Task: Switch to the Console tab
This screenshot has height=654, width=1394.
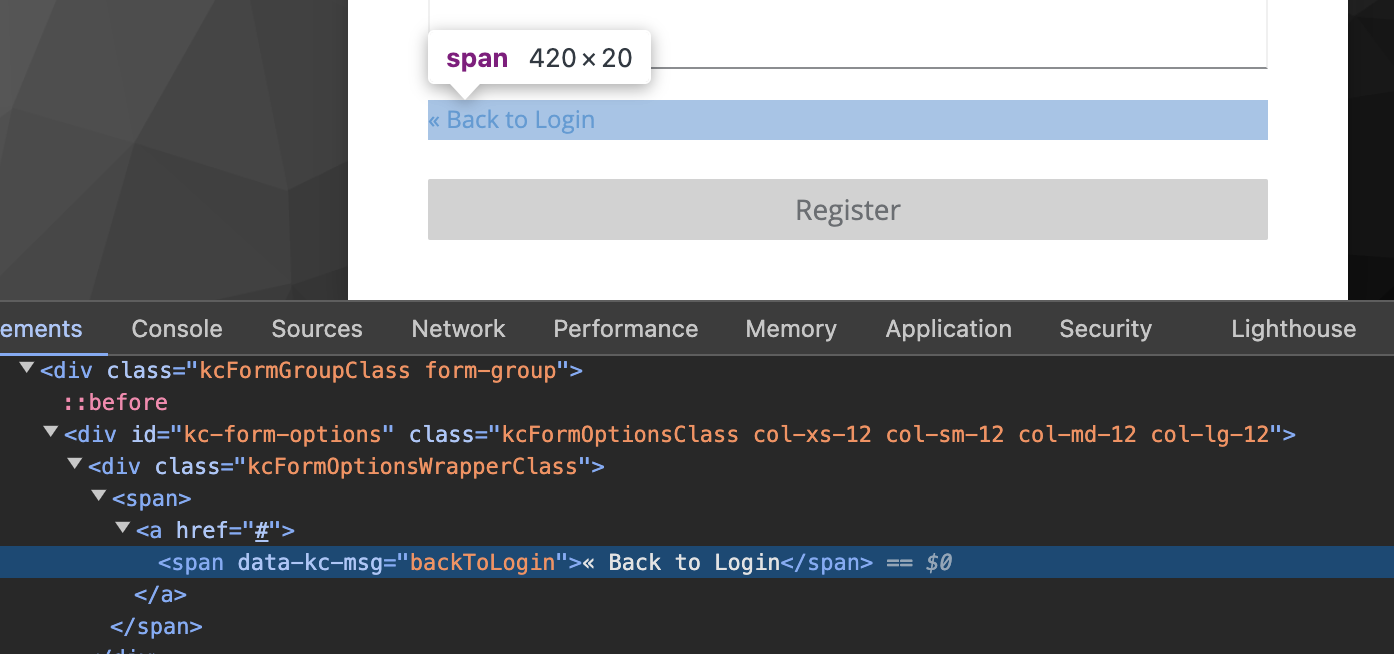Action: [x=177, y=329]
